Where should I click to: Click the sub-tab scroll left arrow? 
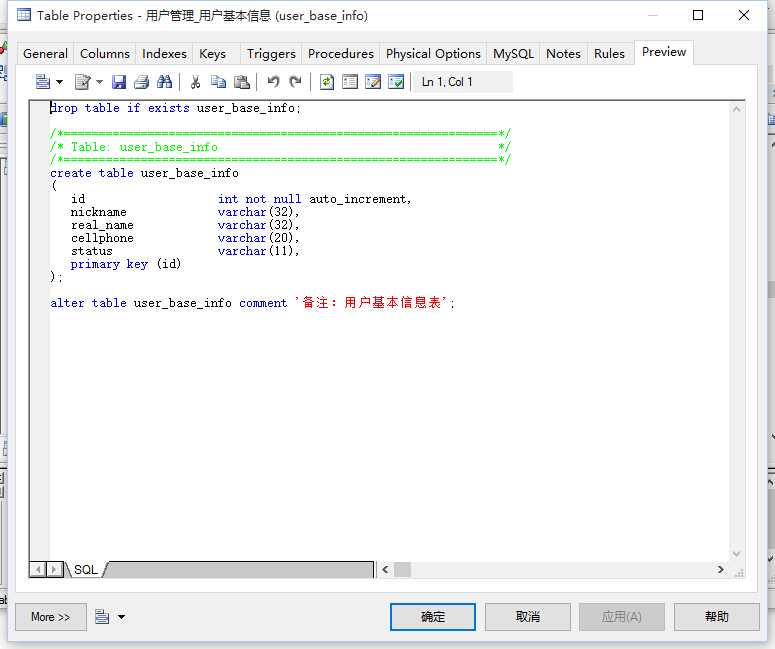(x=38, y=569)
